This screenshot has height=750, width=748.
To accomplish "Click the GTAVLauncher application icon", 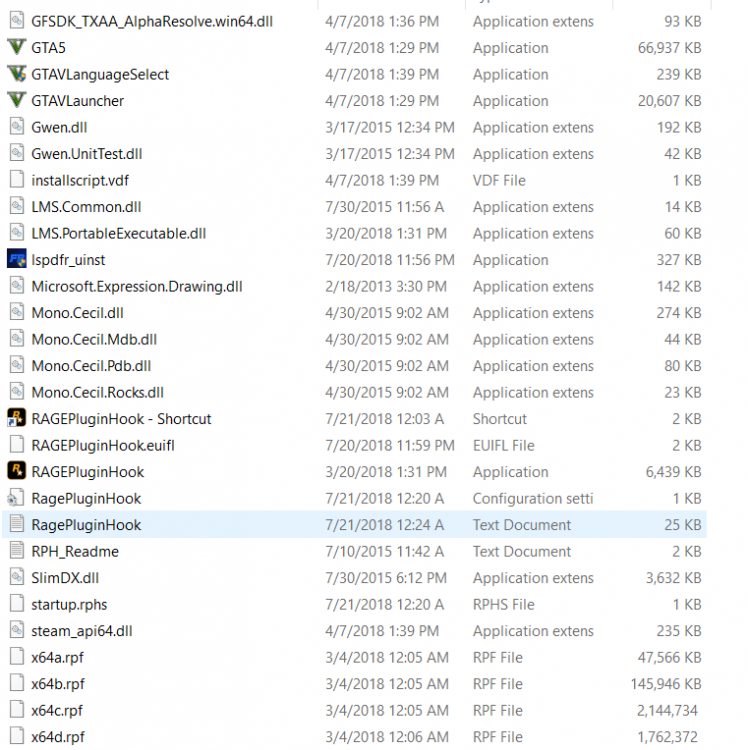I will [17, 100].
